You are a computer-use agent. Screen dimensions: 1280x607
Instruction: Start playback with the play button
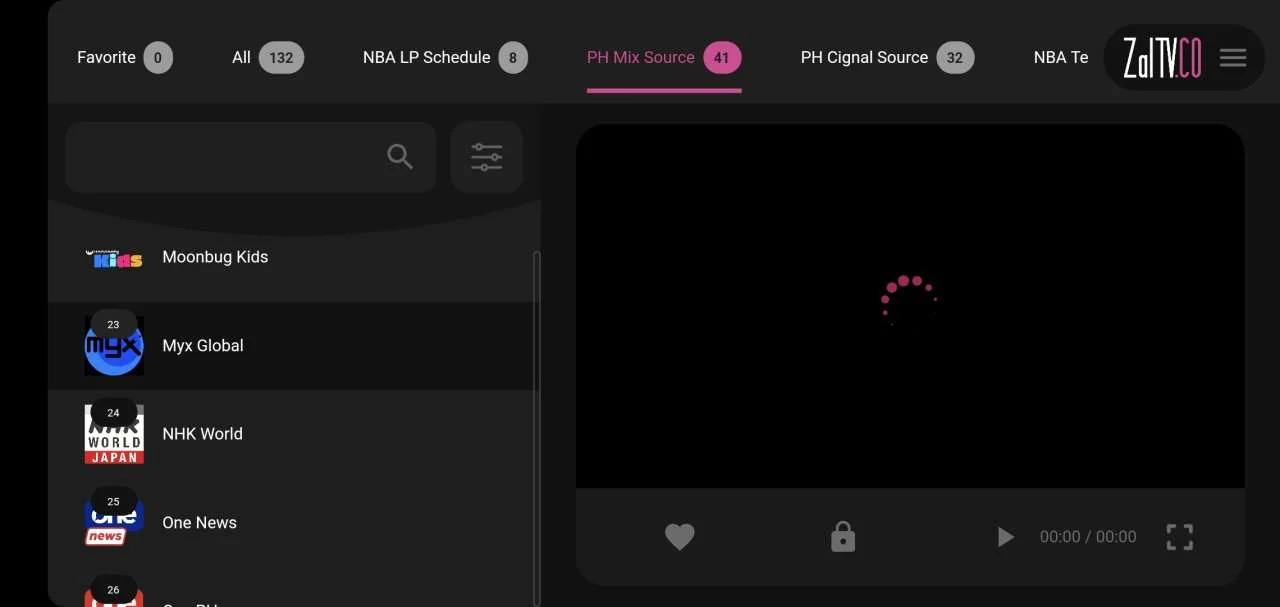[1005, 537]
